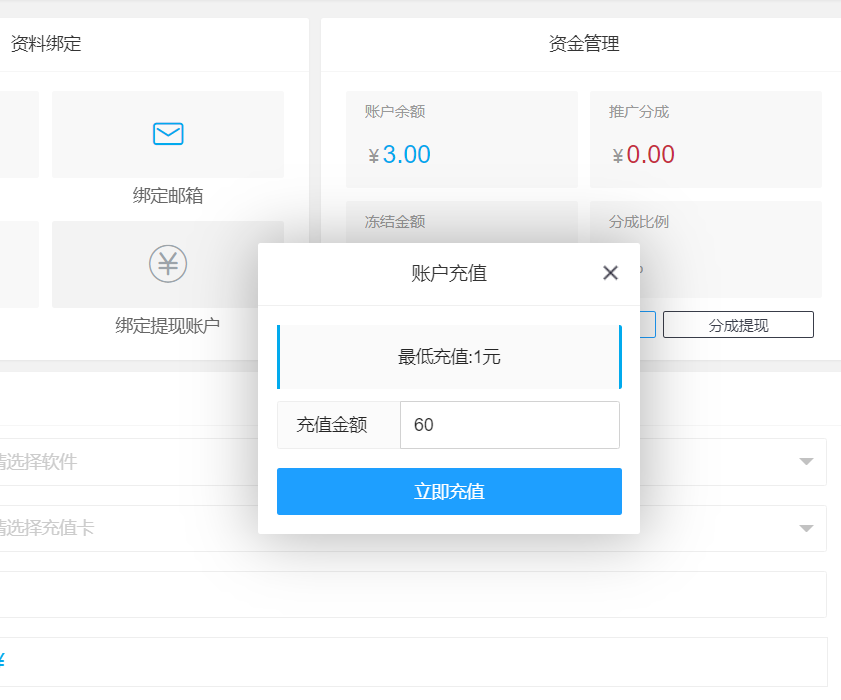841x700 pixels.
Task: Click the 绑定提现账户 text label
Action: pyautogui.click(x=168, y=325)
